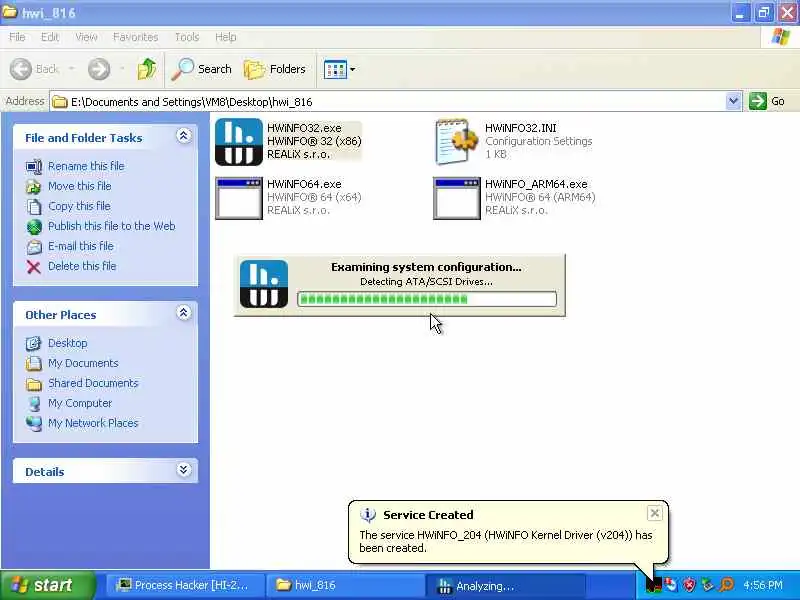Open the Favorites menu
The image size is (800, 600).
tap(135, 37)
